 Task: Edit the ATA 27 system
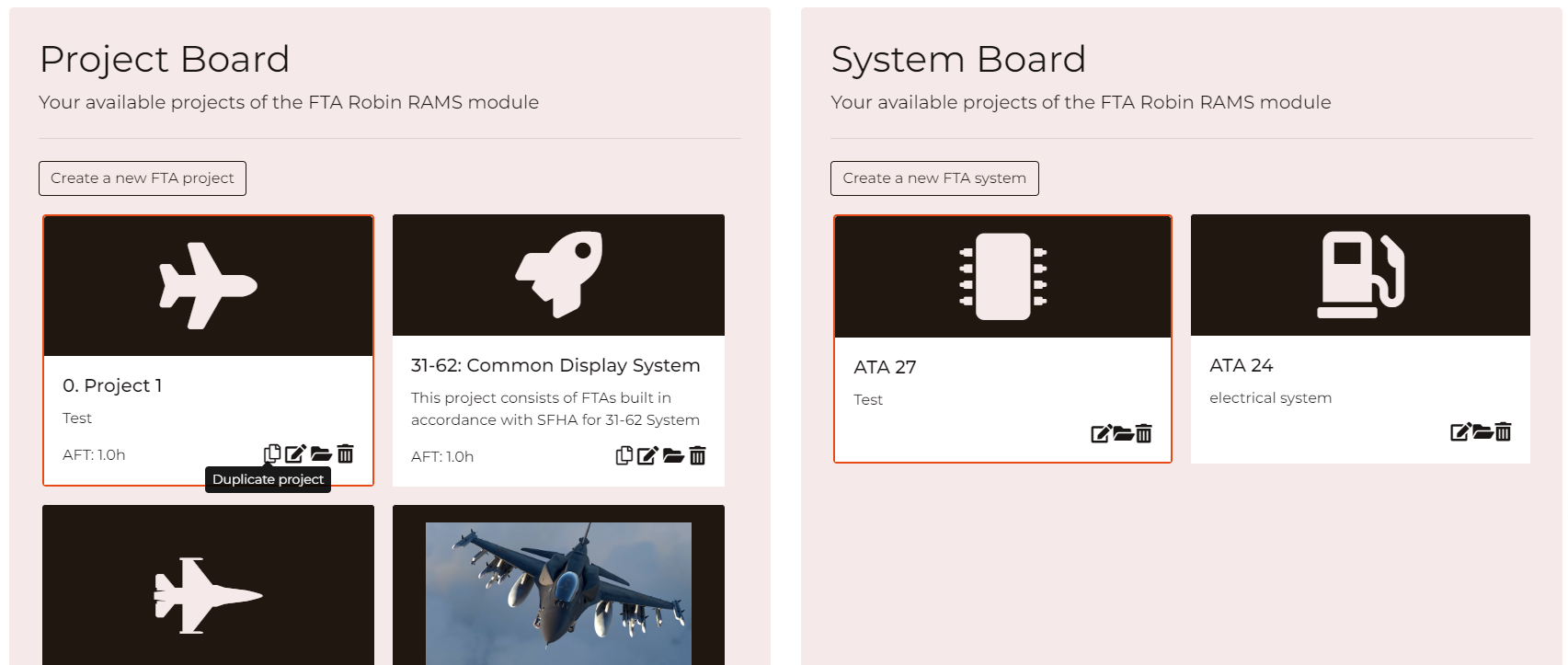[1100, 433]
